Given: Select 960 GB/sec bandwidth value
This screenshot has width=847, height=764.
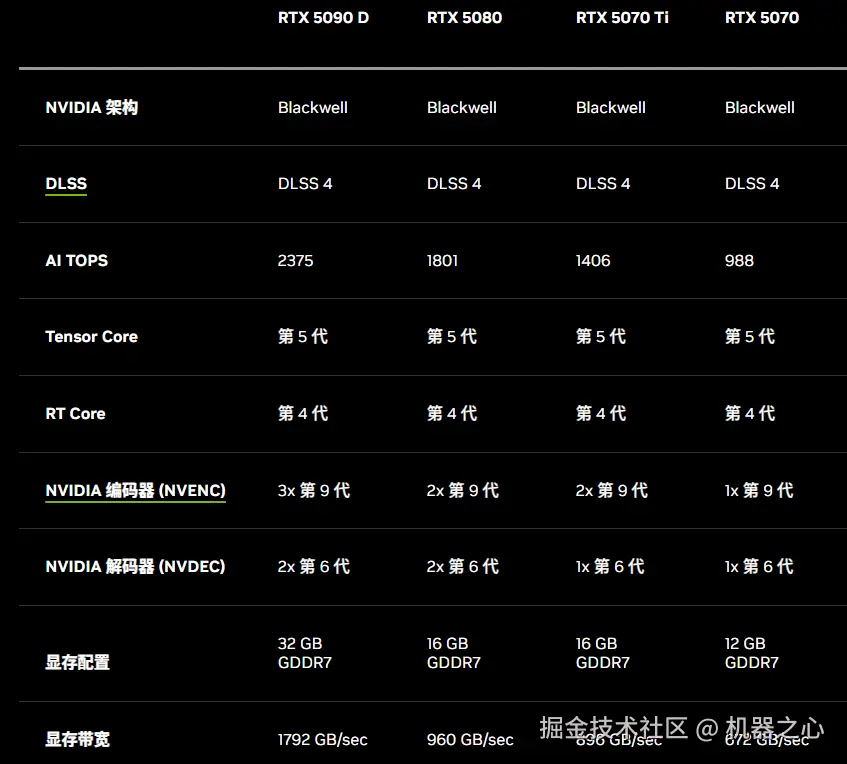Looking at the screenshot, I should (x=470, y=740).
